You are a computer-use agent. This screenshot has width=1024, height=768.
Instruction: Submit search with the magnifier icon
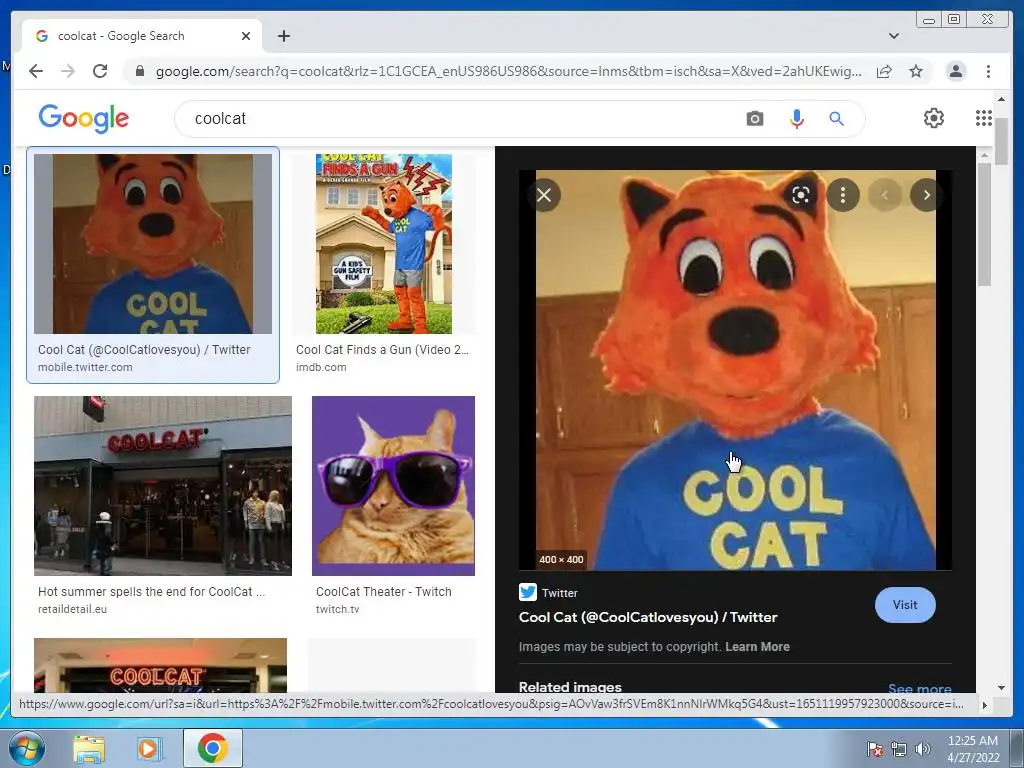[x=836, y=118]
